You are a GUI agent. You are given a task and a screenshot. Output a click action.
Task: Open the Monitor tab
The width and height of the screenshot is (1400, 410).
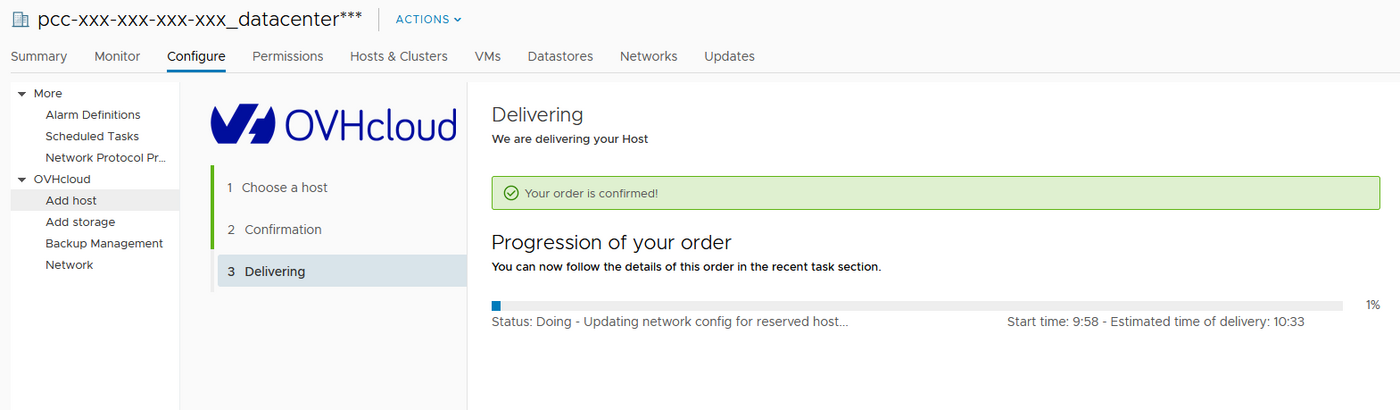pos(117,56)
